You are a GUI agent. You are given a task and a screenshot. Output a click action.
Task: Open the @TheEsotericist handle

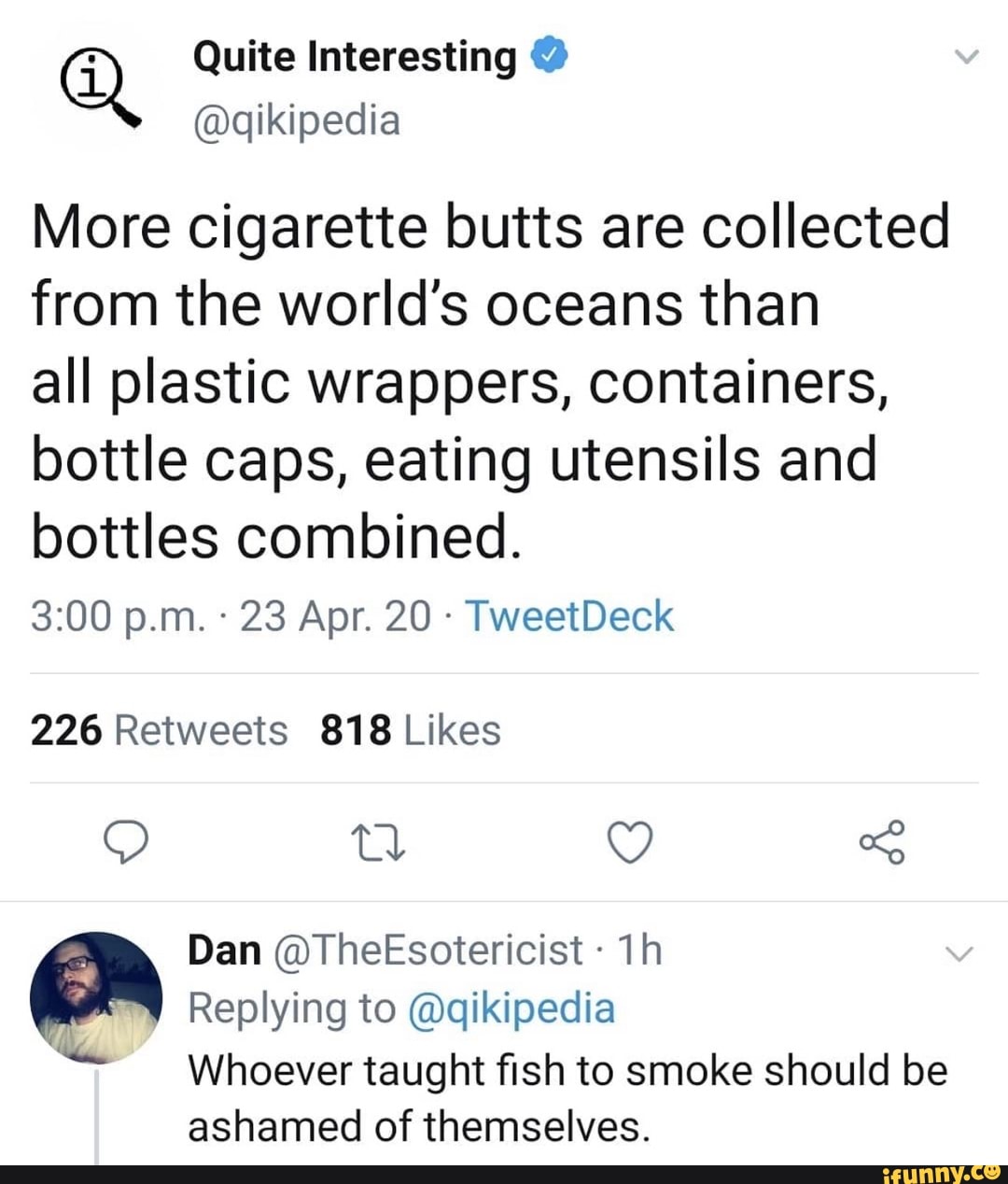428,951
